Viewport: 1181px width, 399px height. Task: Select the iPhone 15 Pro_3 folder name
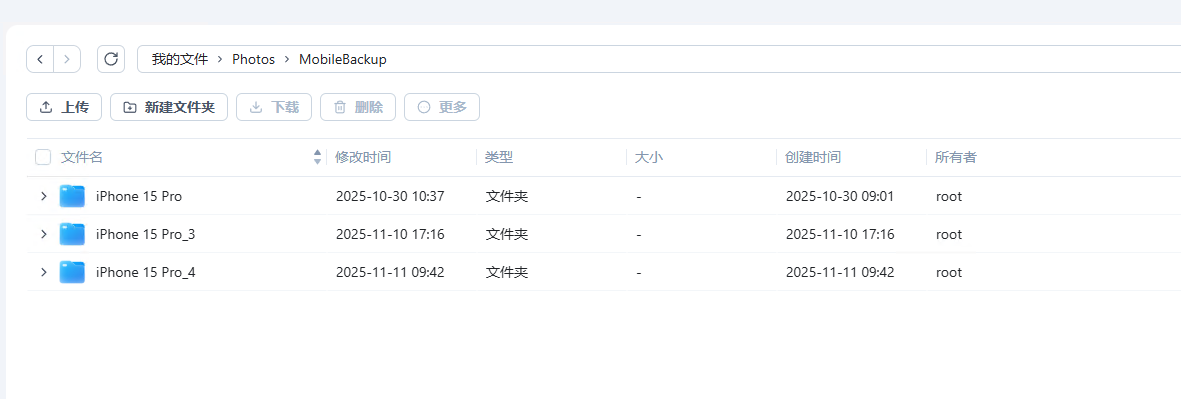(x=145, y=234)
